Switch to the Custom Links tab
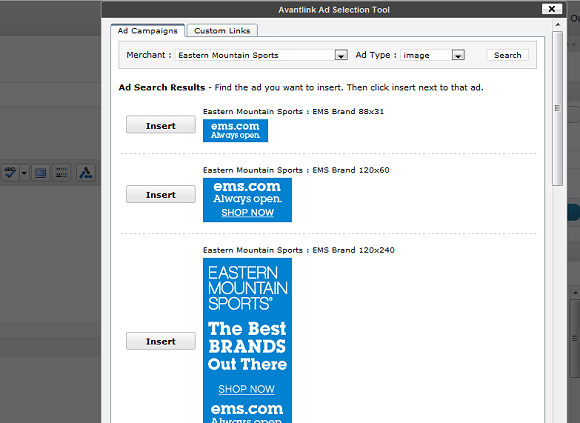580x423 pixels. (222, 31)
